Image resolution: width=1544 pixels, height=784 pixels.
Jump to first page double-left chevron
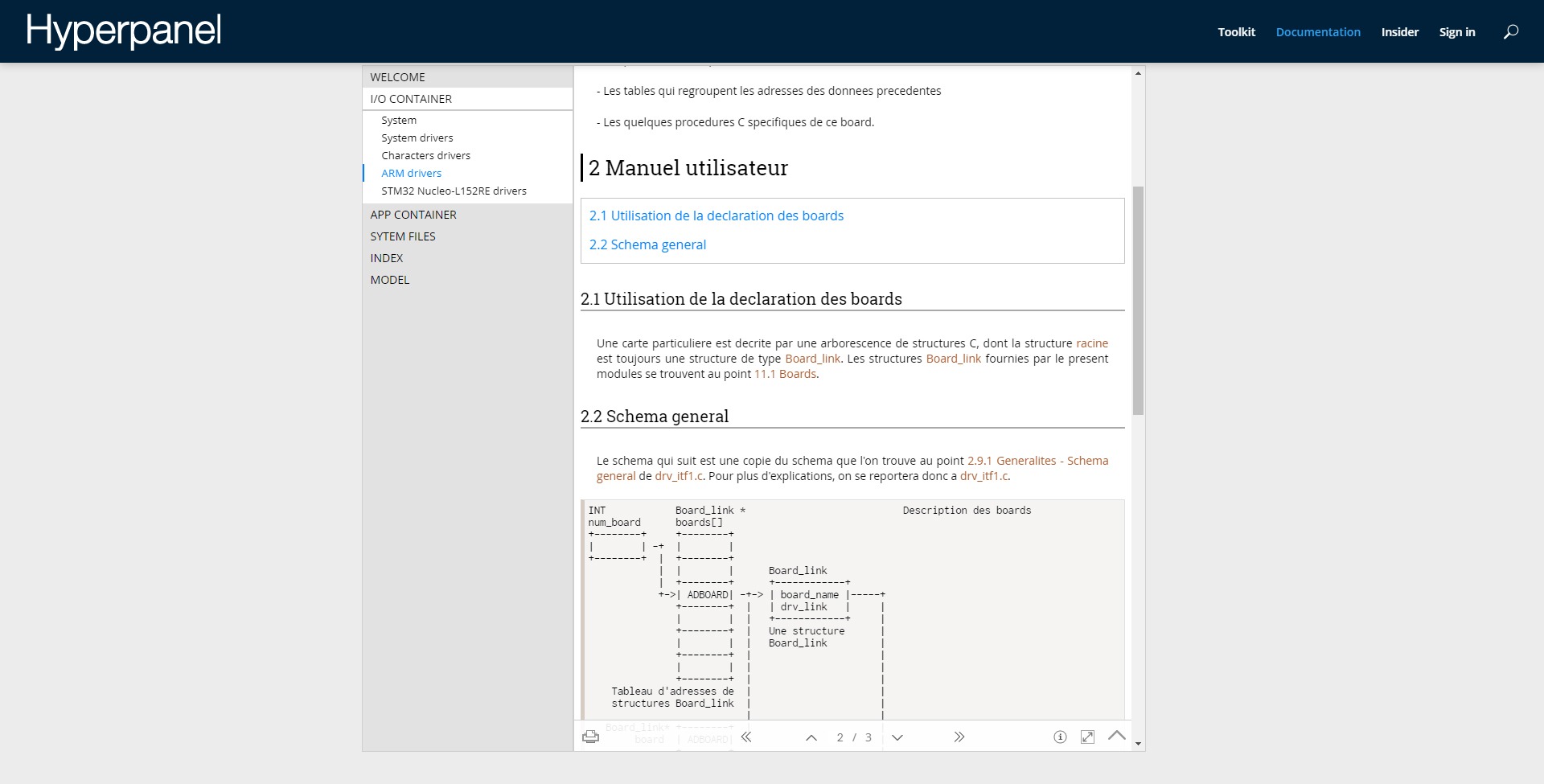point(746,737)
